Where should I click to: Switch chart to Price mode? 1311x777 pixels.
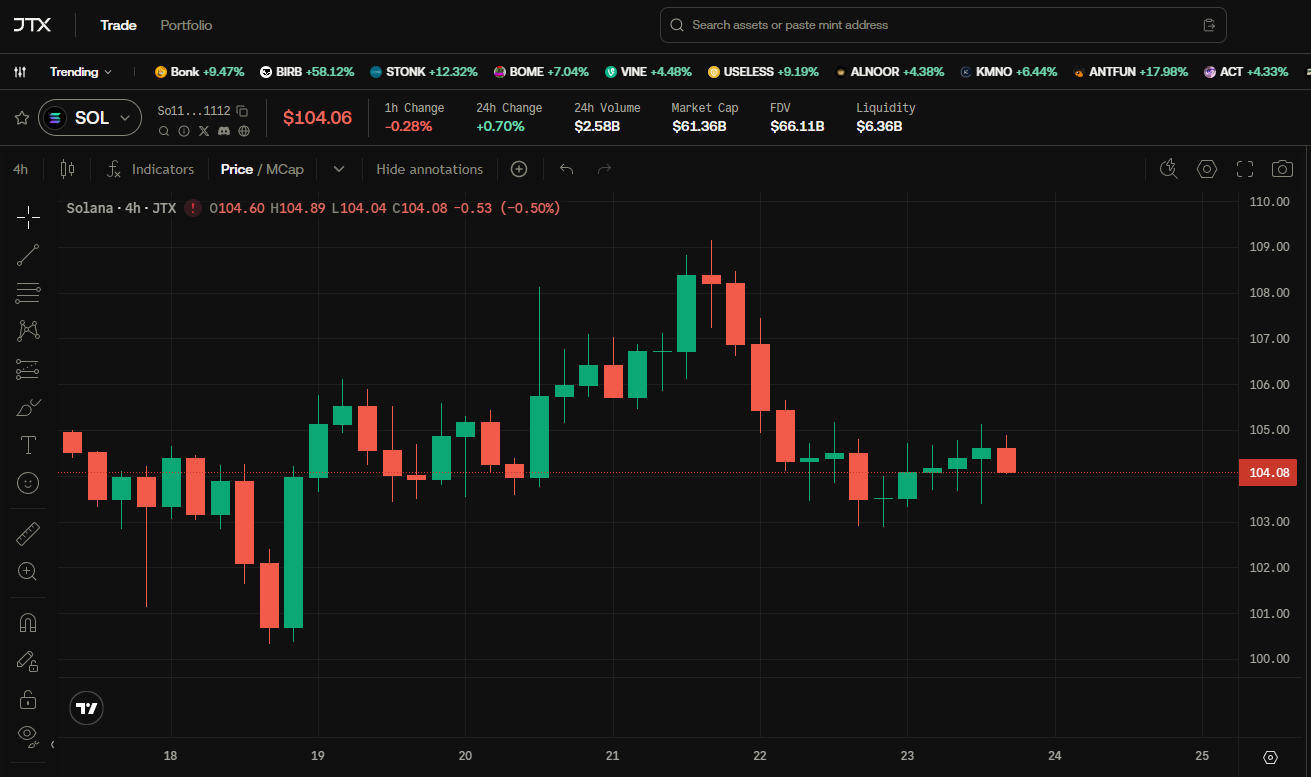click(x=237, y=169)
